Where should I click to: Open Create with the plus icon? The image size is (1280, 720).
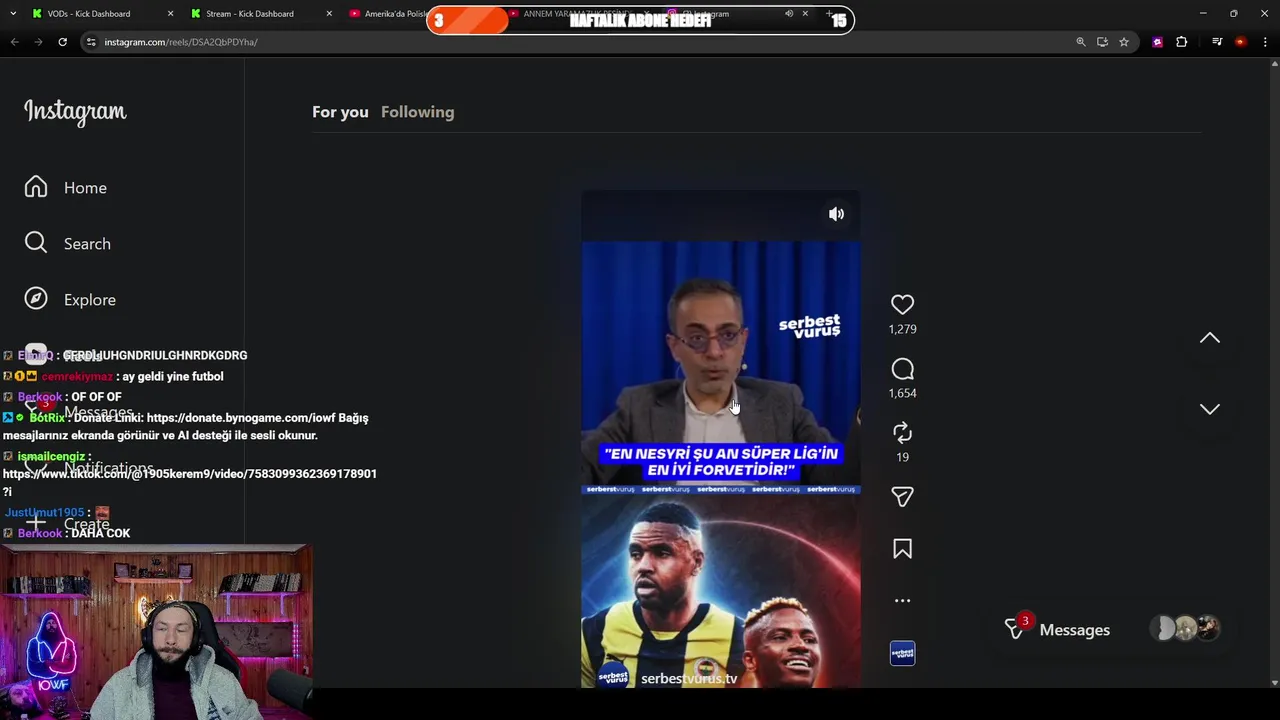36,523
